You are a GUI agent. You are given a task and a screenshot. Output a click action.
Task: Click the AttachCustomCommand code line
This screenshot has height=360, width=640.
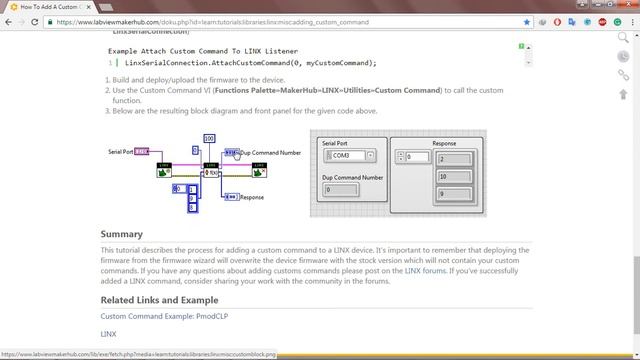click(251, 63)
